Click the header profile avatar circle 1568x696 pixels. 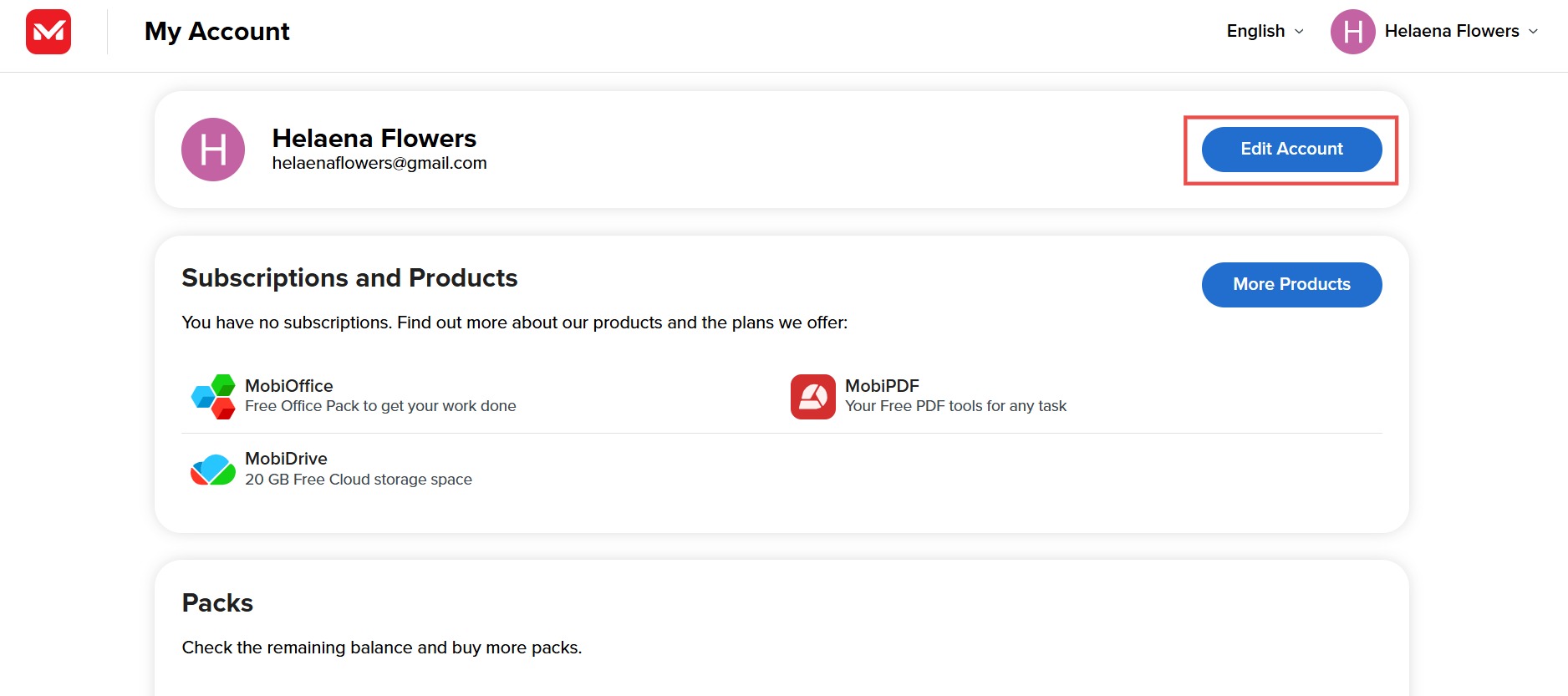click(1352, 32)
